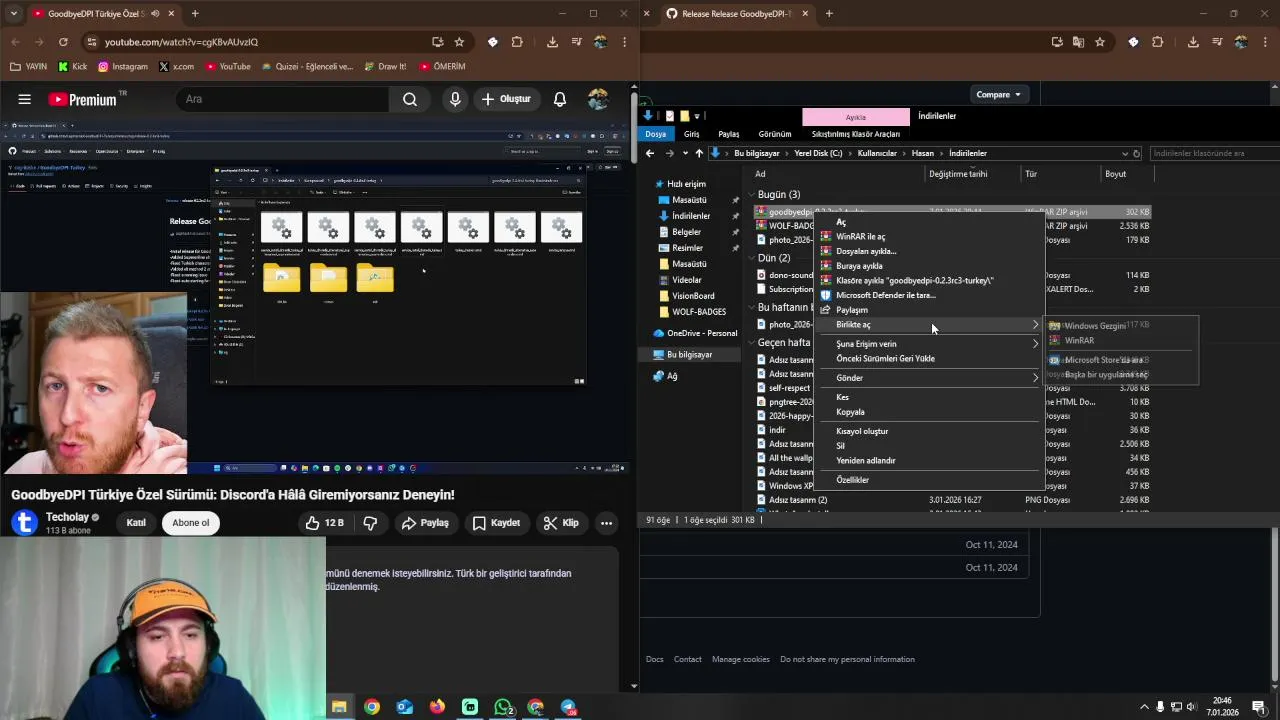The height and width of the screenshot is (720, 1280).
Task: Bookmark the GitHub release page star
Action: click(x=1100, y=42)
